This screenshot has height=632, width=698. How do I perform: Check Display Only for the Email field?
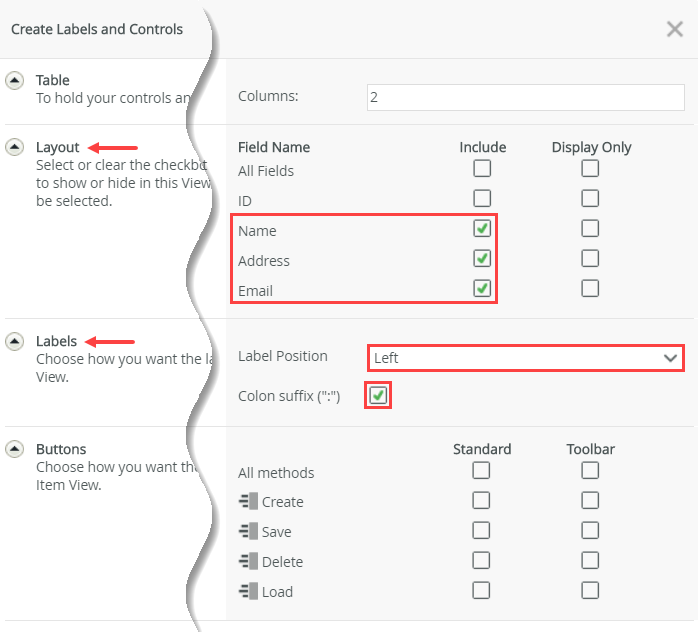(x=590, y=288)
